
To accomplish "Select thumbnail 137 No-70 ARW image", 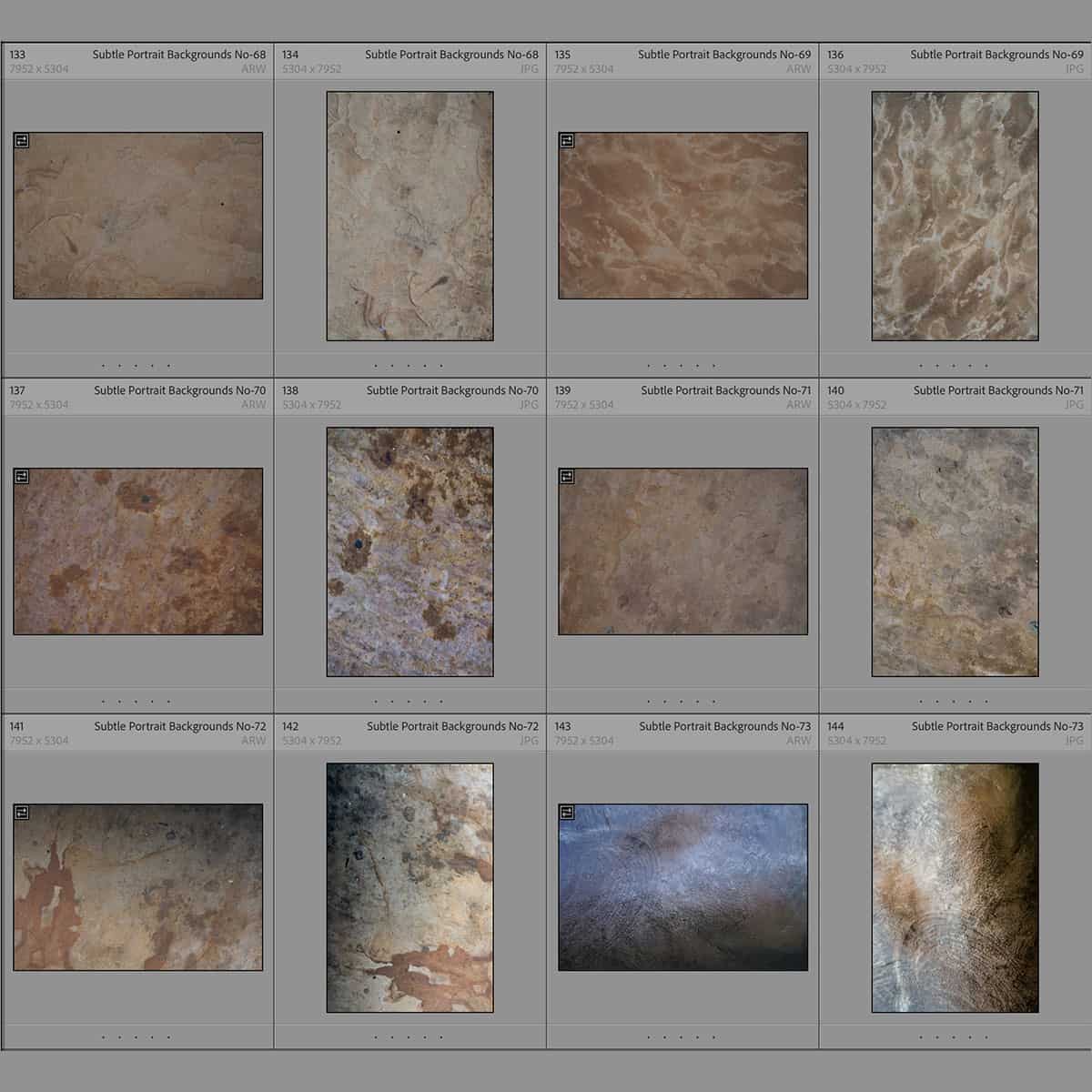I will 138,551.
